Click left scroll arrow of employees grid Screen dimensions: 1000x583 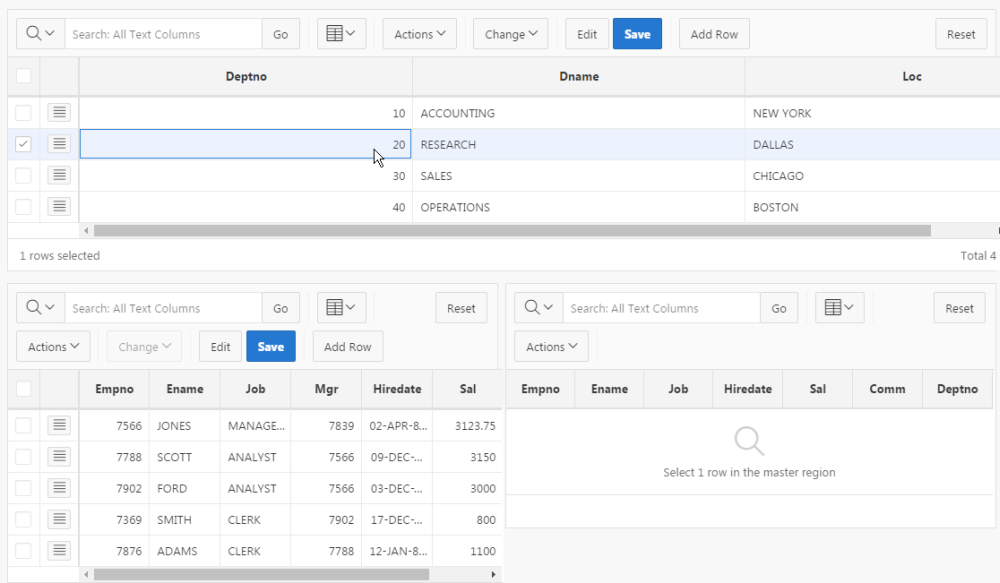pyautogui.click(x=86, y=574)
